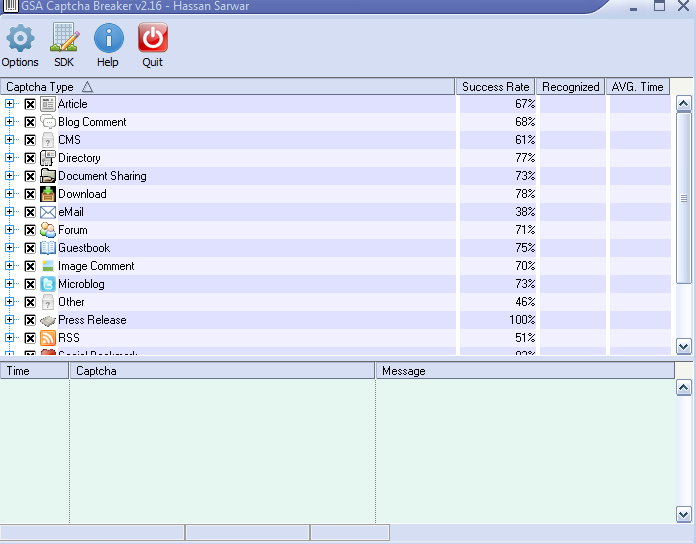Toggle the Forum checkbox

pos(30,230)
